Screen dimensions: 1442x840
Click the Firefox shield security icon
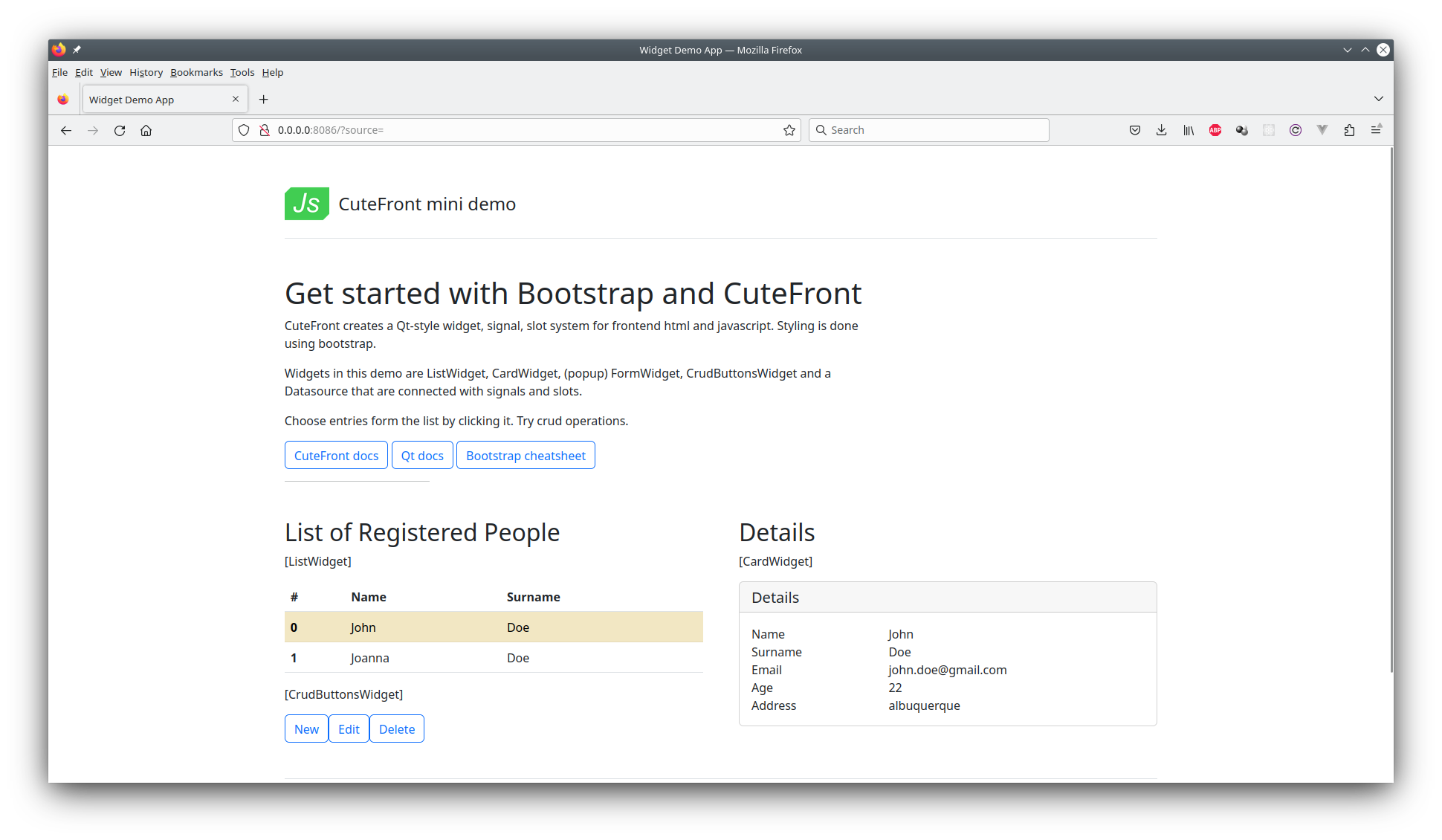pos(244,129)
